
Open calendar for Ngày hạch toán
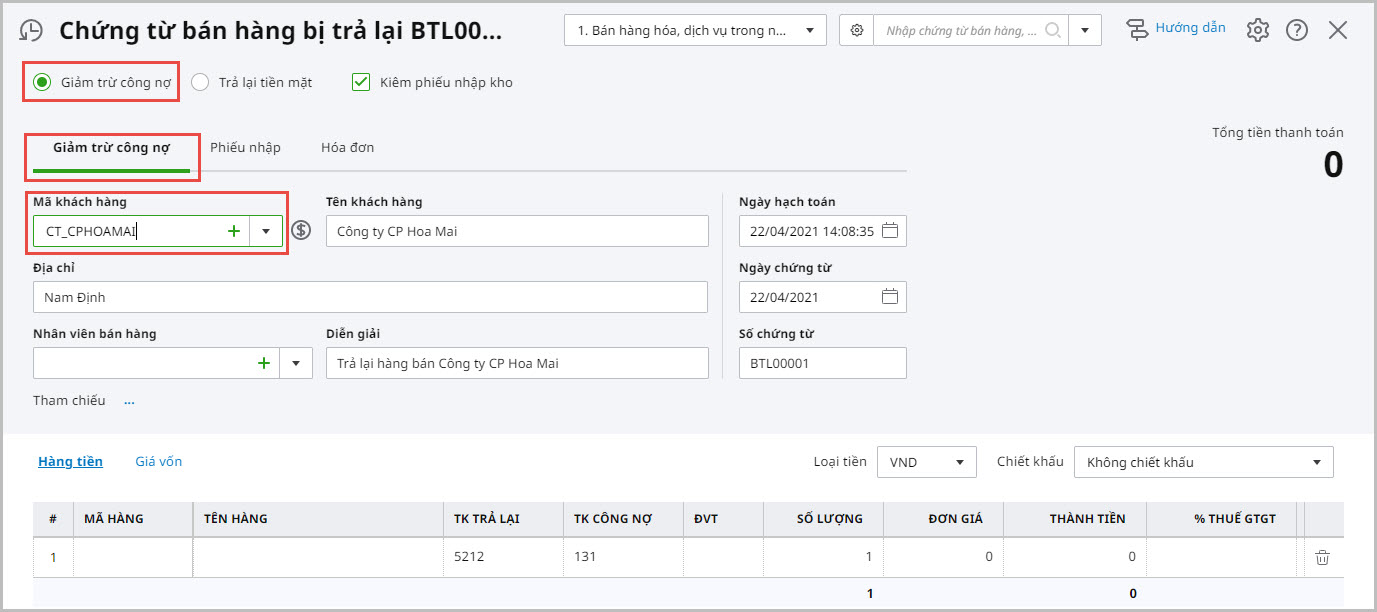(890, 231)
